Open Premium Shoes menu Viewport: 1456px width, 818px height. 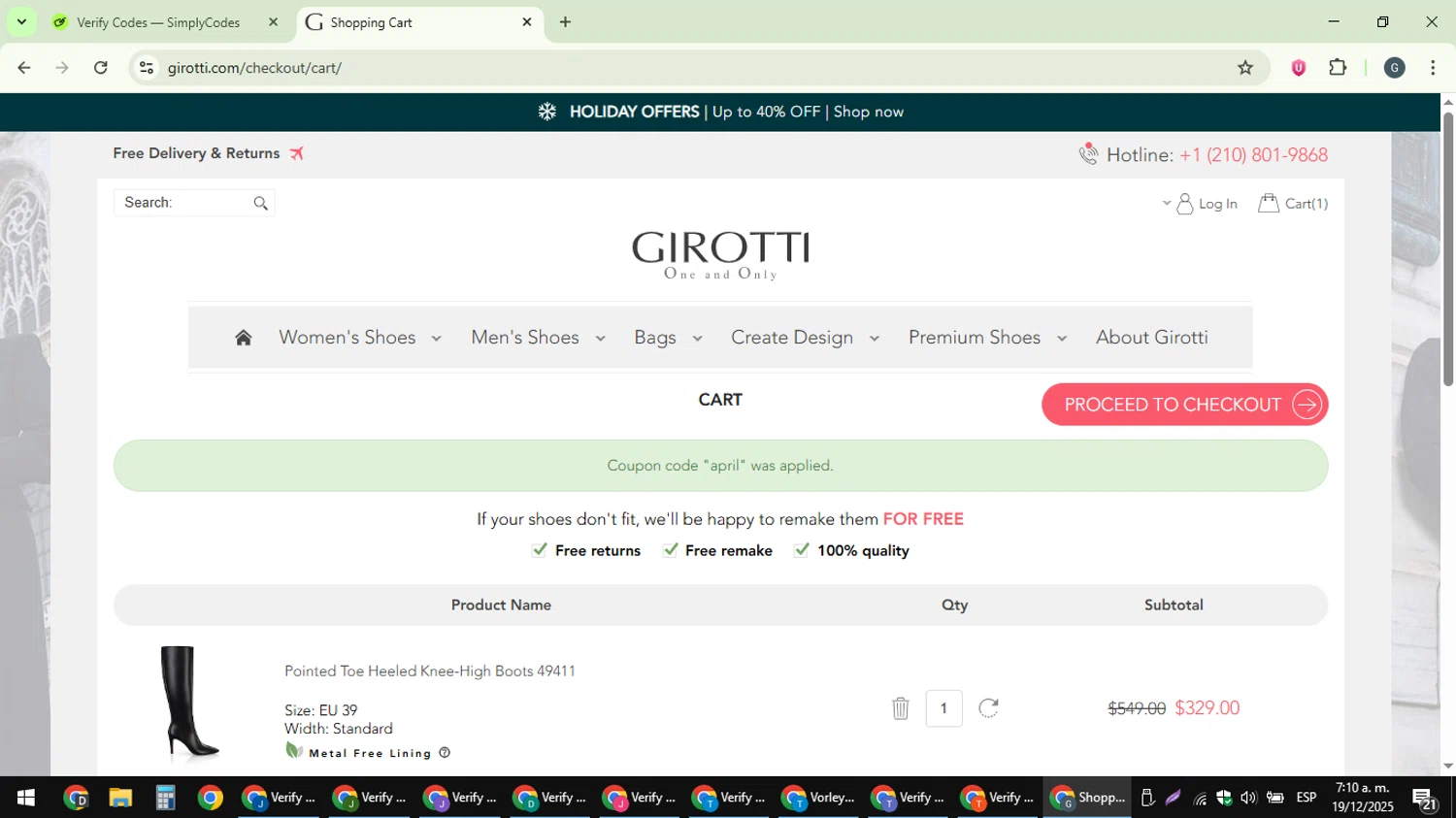pos(975,337)
